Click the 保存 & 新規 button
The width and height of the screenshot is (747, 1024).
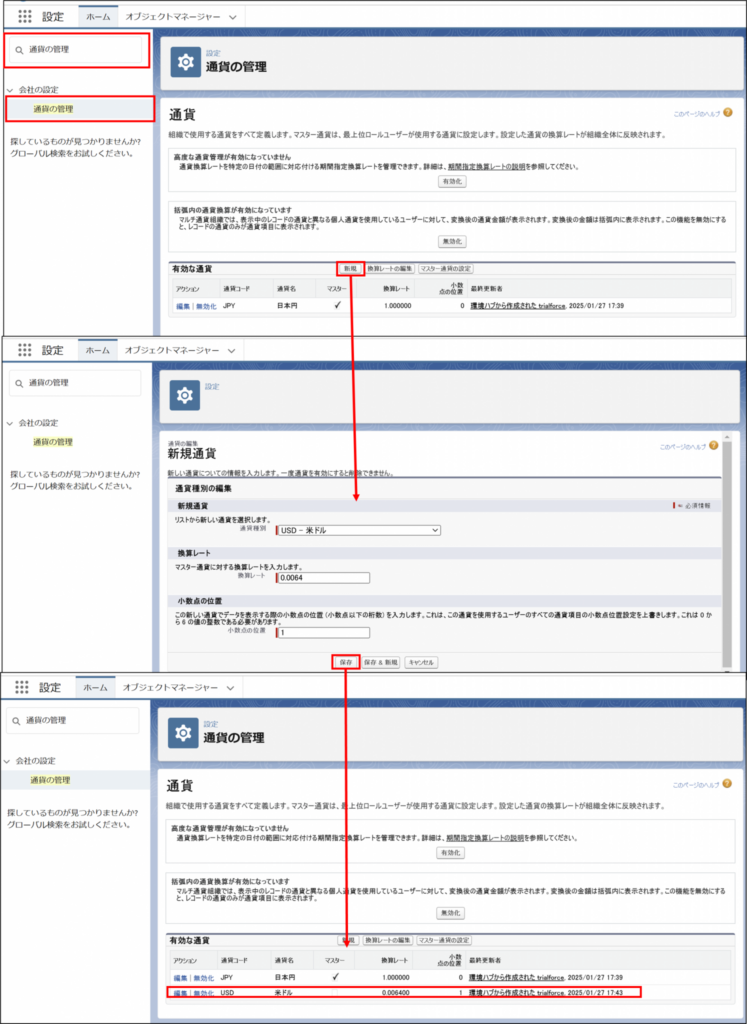pyautogui.click(x=382, y=662)
